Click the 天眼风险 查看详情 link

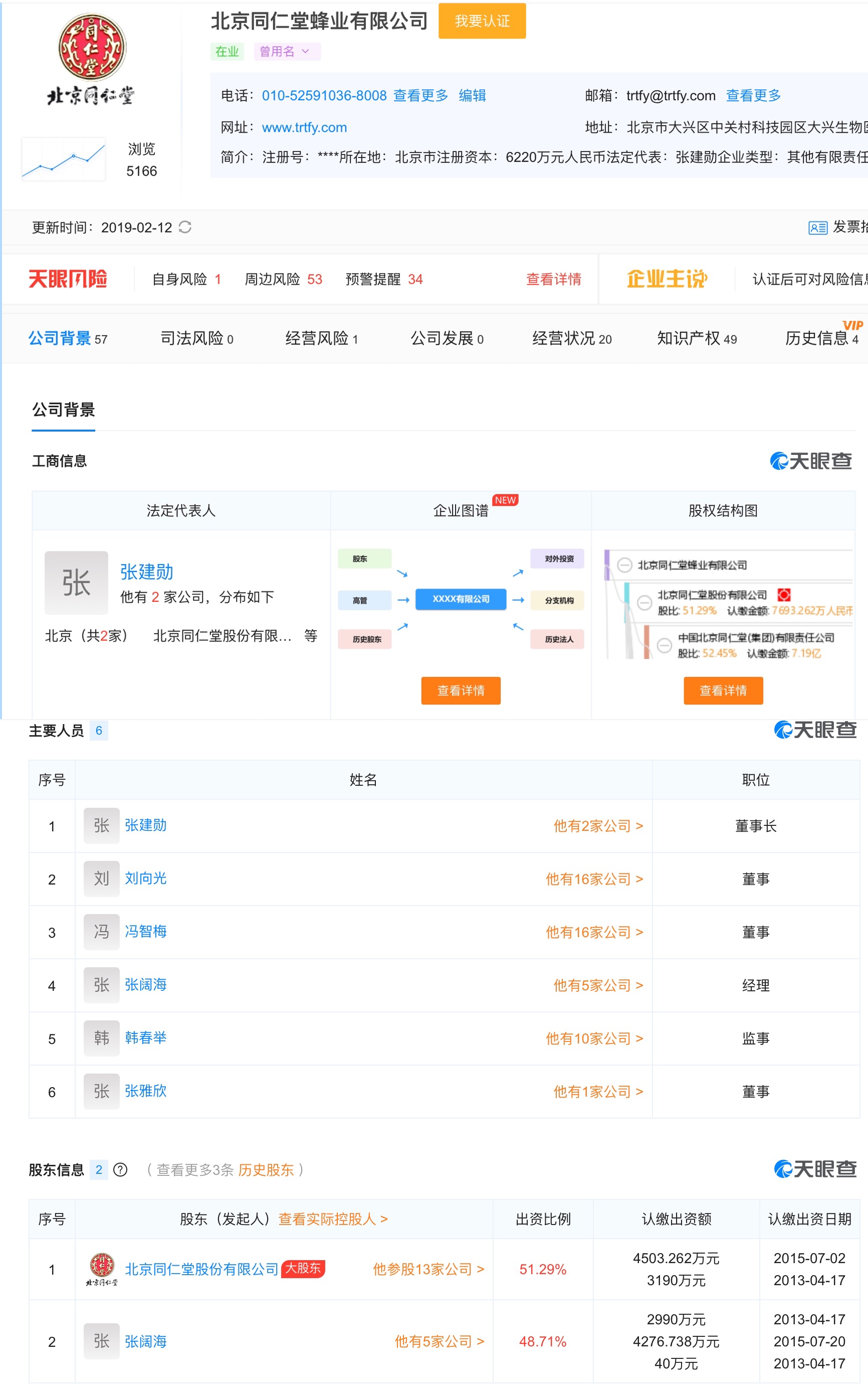[553, 279]
